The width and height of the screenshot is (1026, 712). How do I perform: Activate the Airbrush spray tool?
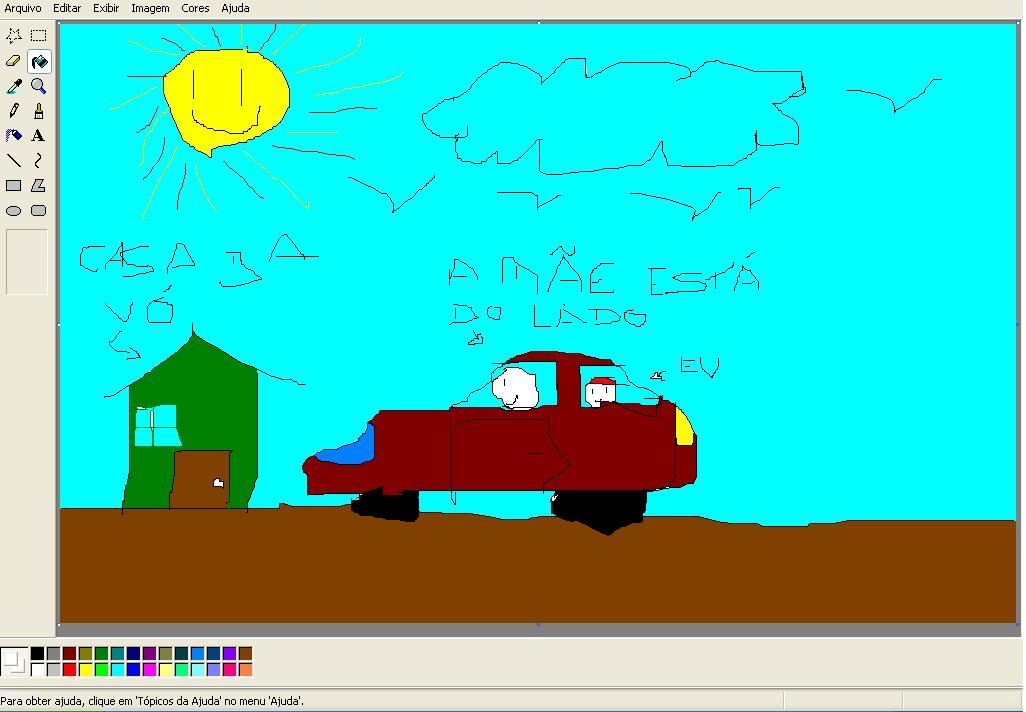[x=13, y=135]
